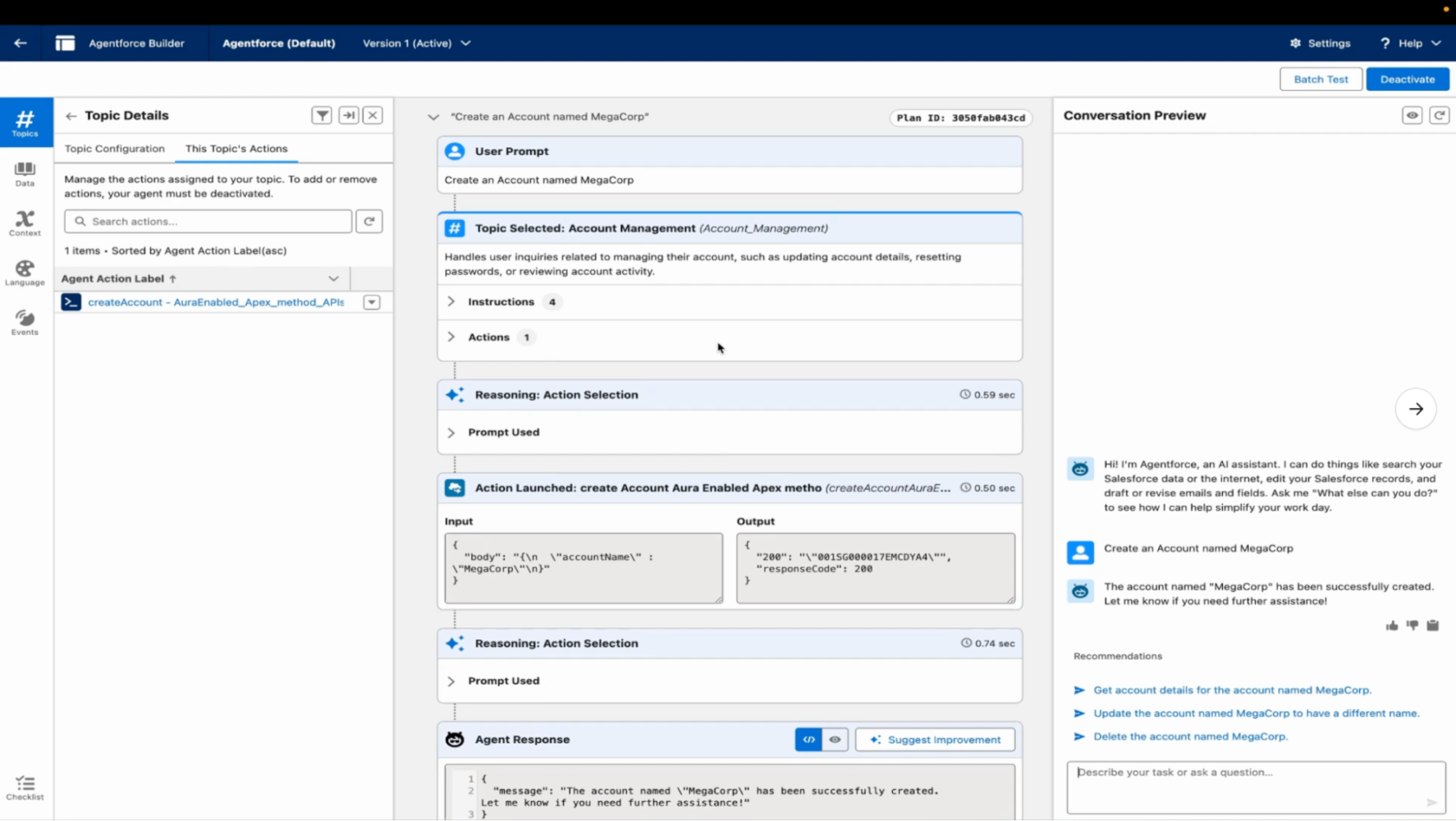This screenshot has width=1456, height=821.
Task: Collapse the Create an Account plan chevron
Action: click(x=433, y=117)
